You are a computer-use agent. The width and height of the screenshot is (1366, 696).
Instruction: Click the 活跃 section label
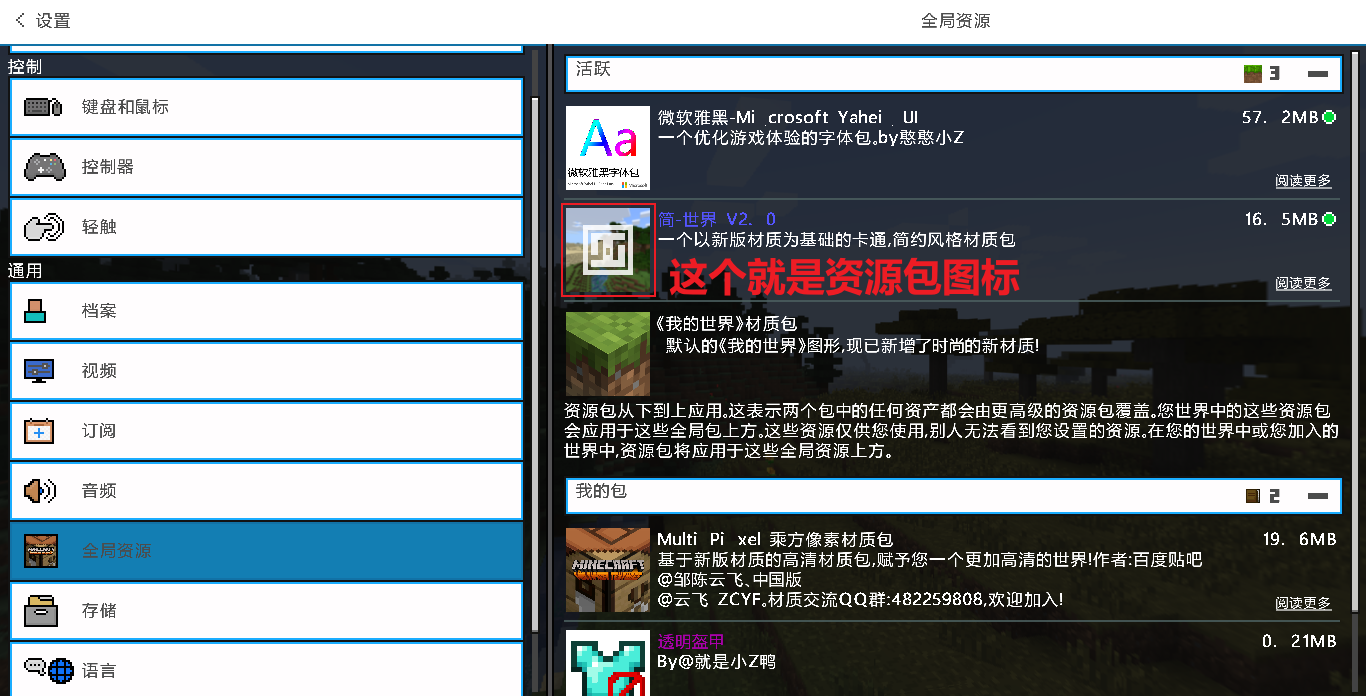(x=593, y=70)
